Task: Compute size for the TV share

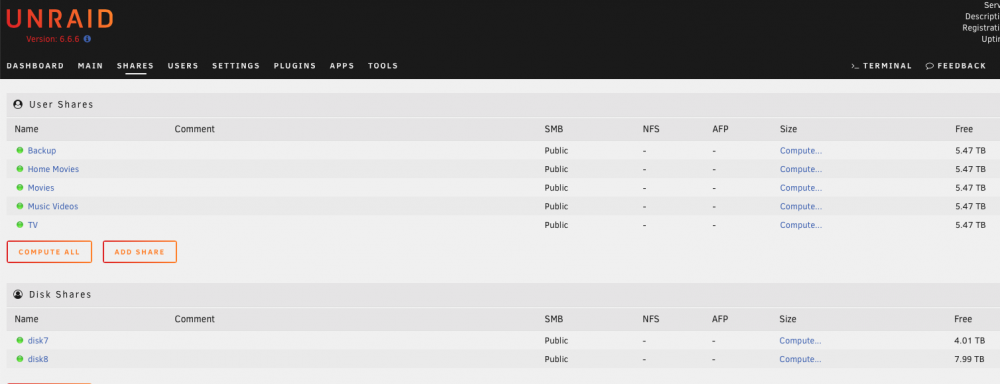Action: coord(800,225)
